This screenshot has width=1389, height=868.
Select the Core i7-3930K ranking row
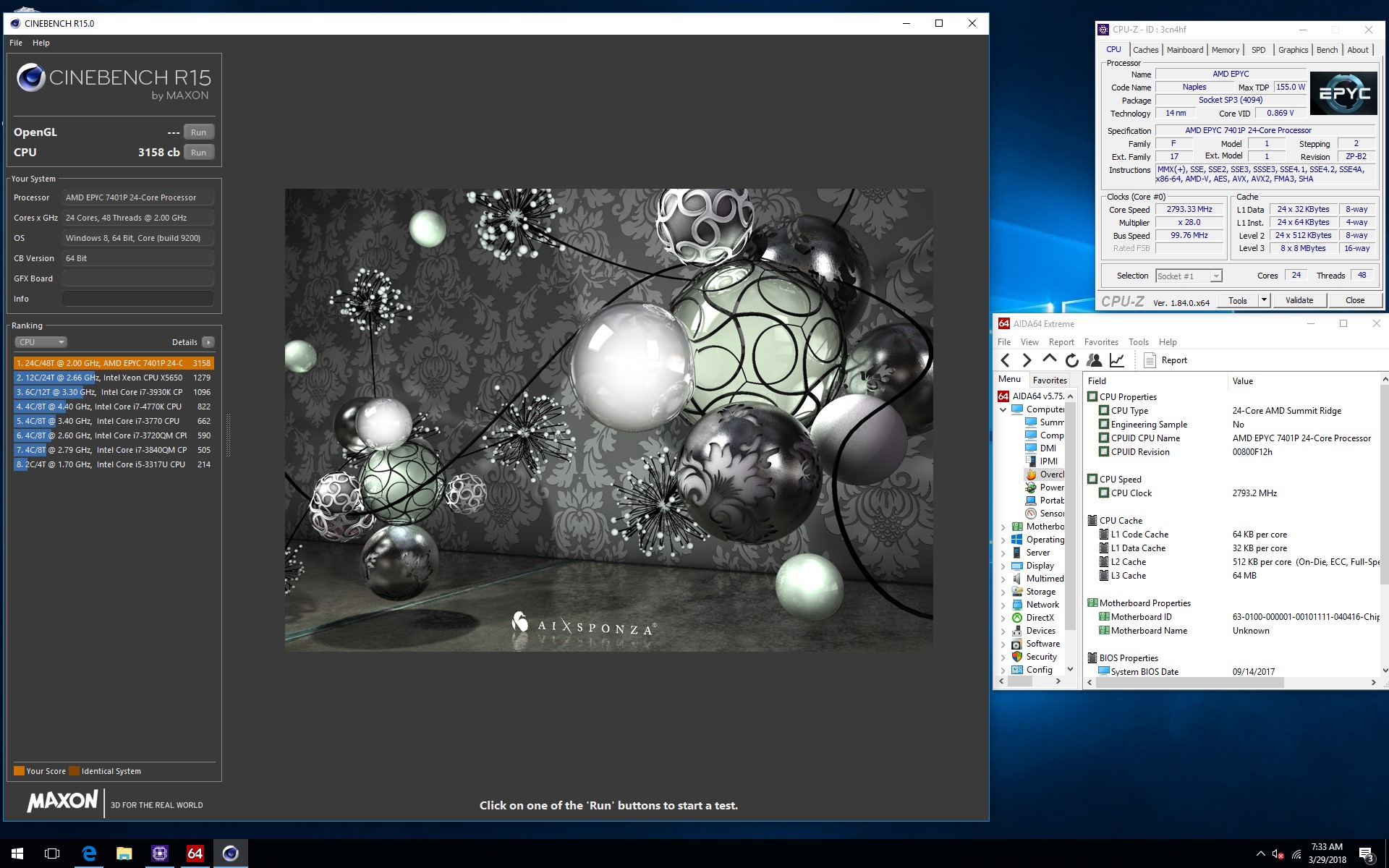114,392
